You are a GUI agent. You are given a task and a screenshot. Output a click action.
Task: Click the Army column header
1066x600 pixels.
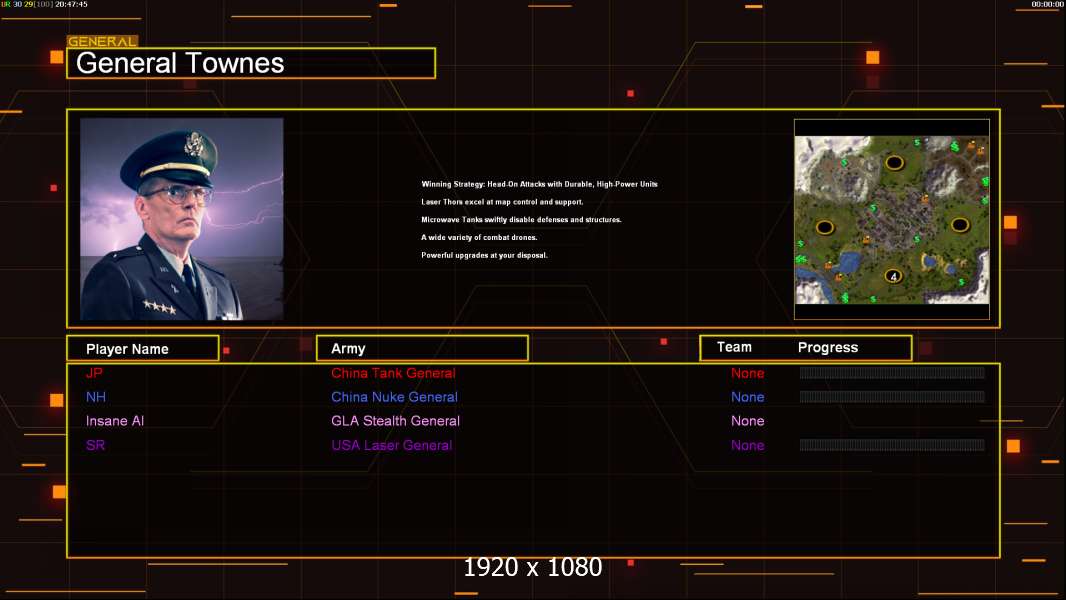[x=348, y=349]
